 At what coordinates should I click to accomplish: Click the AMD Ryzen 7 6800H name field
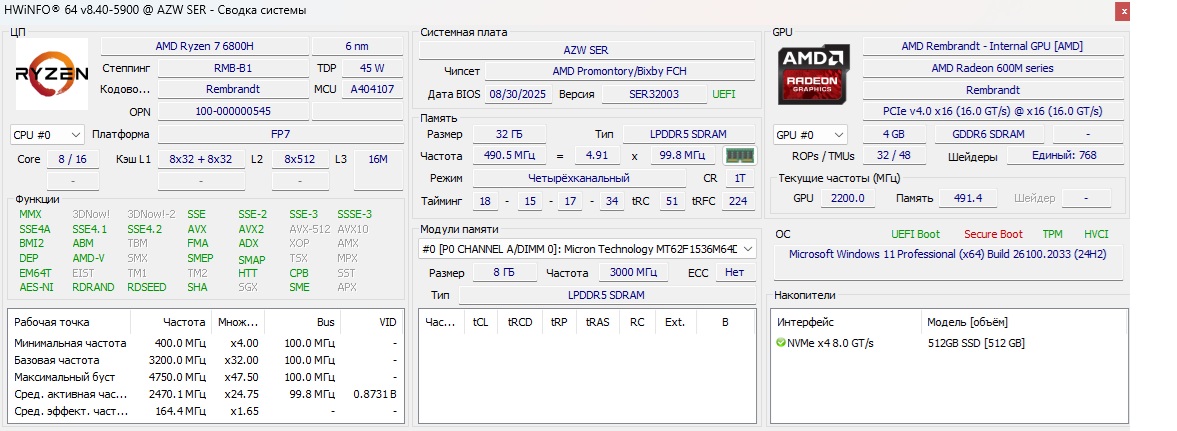pos(205,46)
